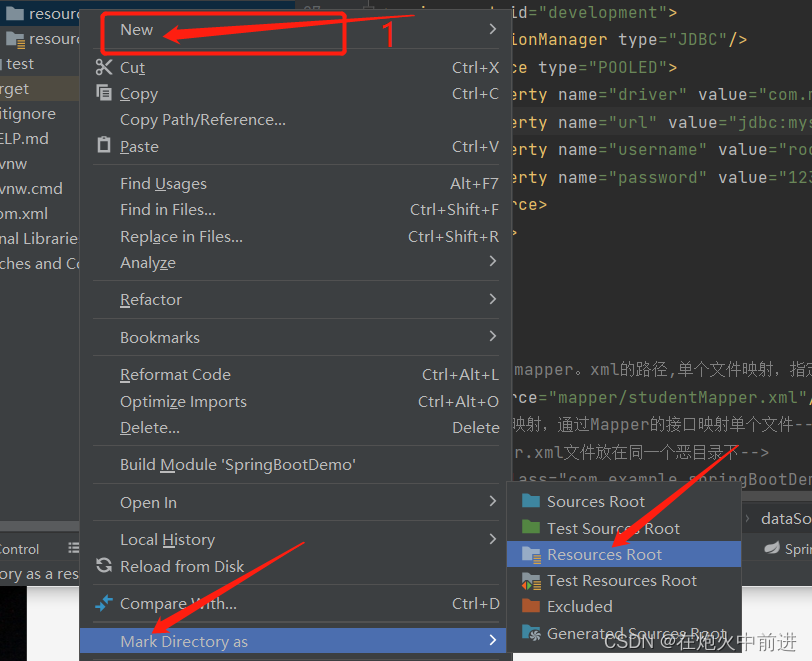Open the Refactor menu entry
This screenshot has height=661, width=812.
(x=296, y=299)
